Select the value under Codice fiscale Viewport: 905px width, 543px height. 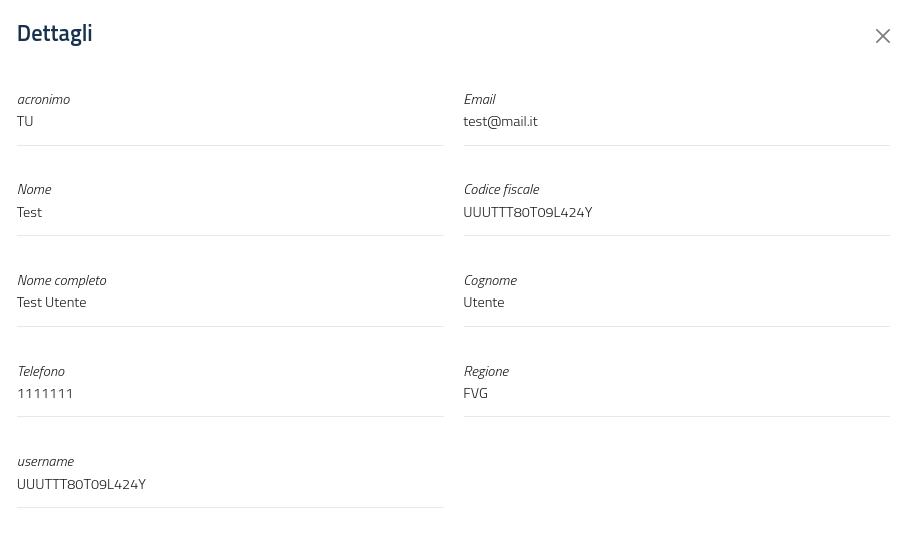[x=527, y=212]
